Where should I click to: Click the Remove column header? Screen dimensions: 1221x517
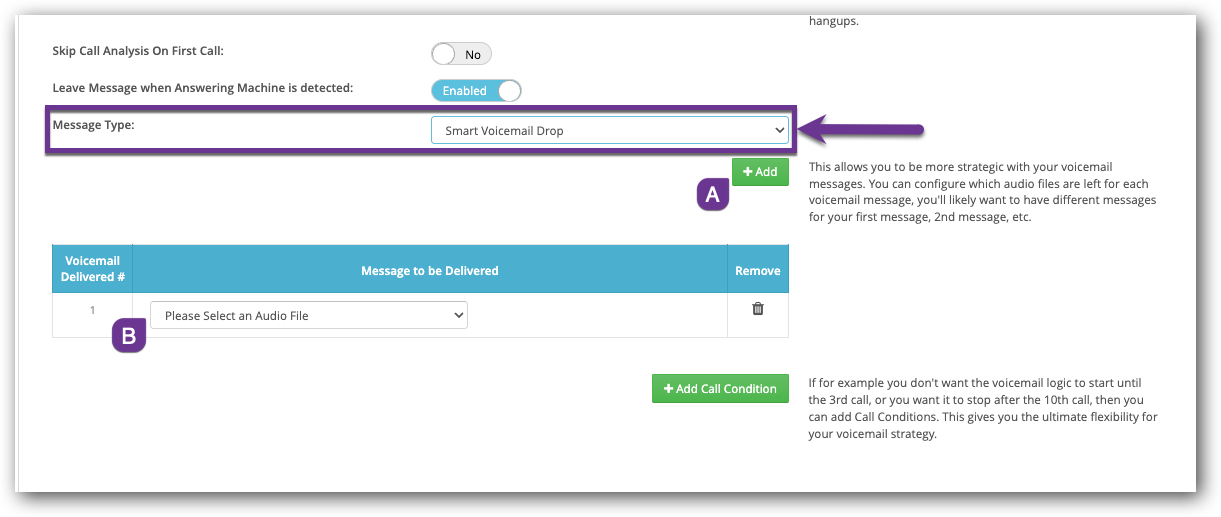pyautogui.click(x=758, y=270)
